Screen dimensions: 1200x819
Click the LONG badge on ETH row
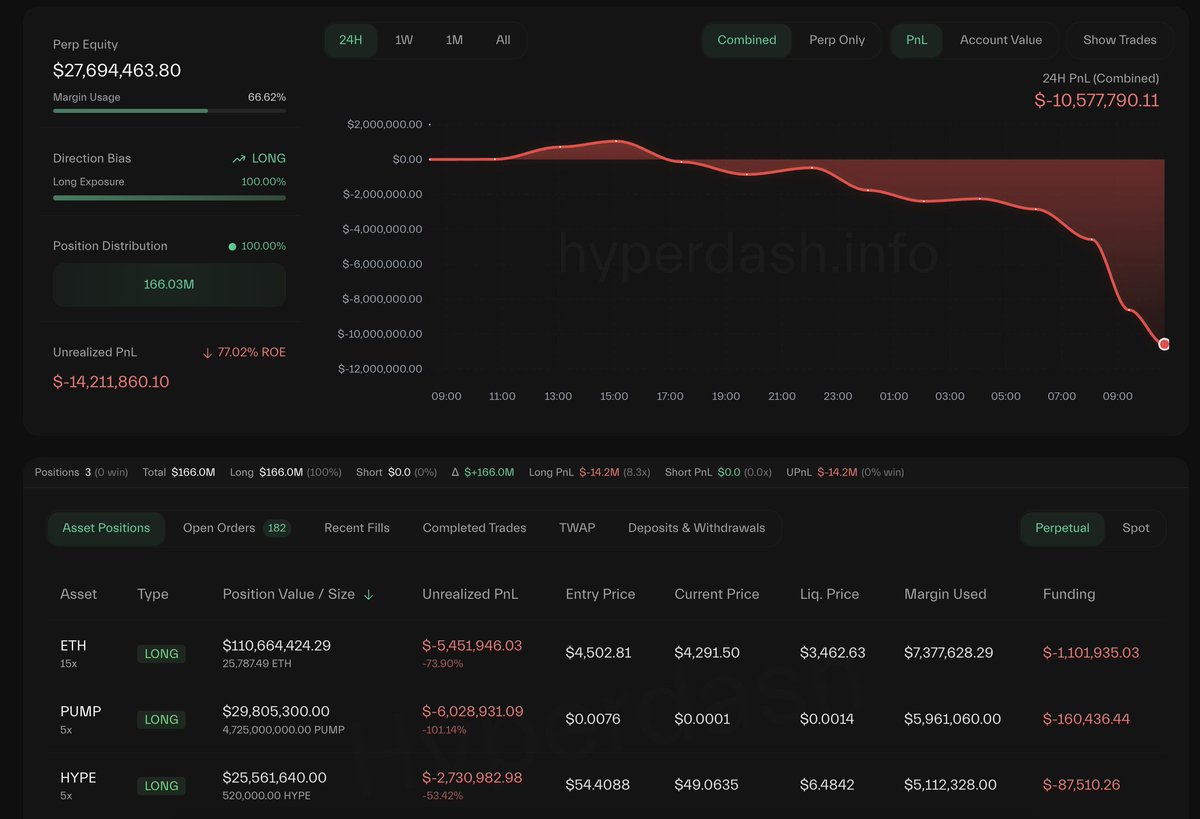pyautogui.click(x=161, y=654)
